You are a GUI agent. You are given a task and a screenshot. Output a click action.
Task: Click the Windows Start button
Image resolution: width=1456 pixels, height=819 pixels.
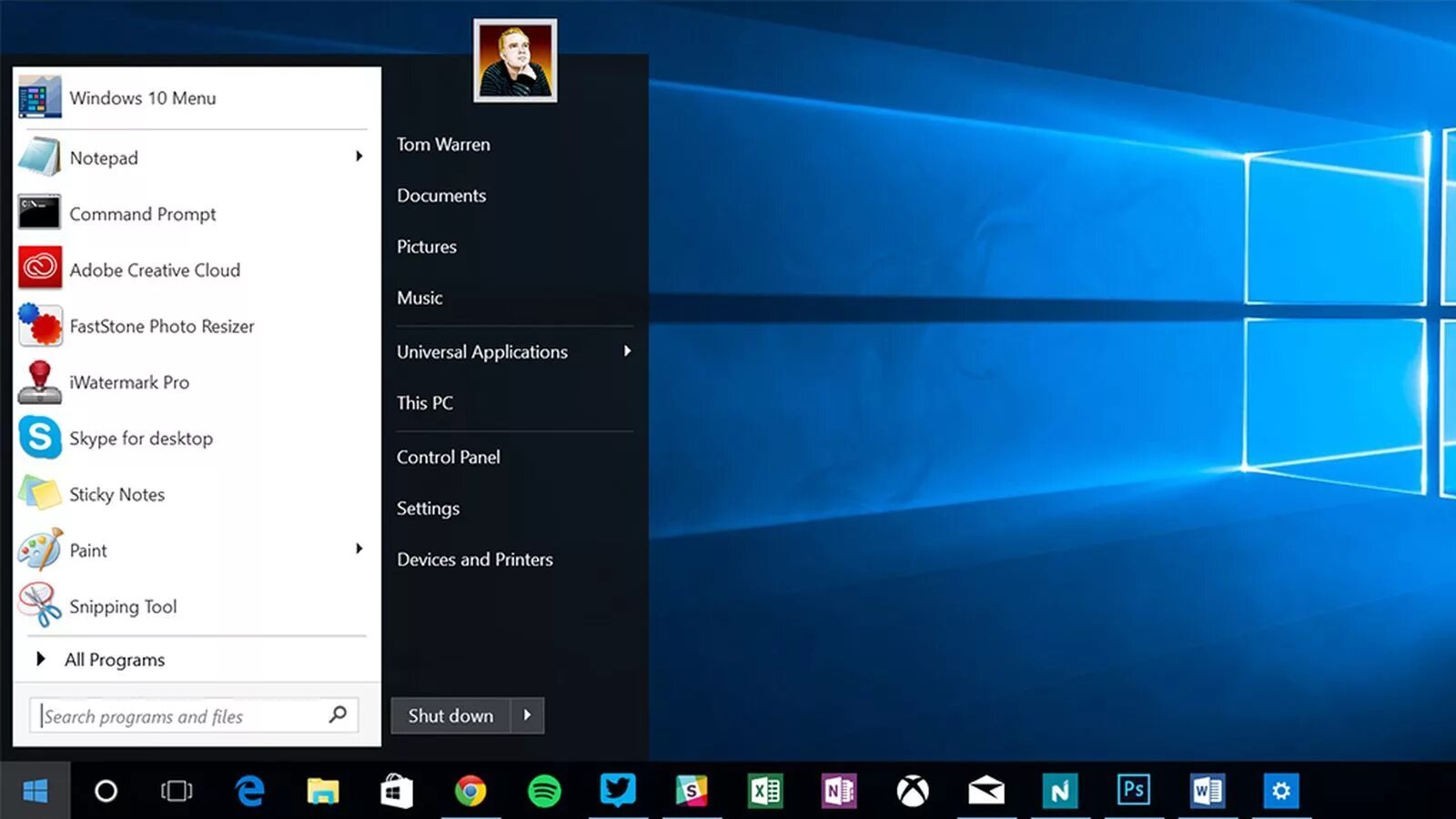(35, 791)
